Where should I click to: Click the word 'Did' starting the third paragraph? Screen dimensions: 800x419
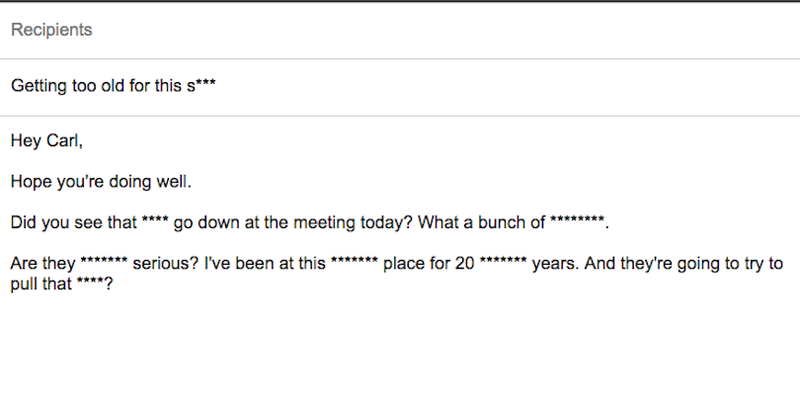(x=24, y=223)
